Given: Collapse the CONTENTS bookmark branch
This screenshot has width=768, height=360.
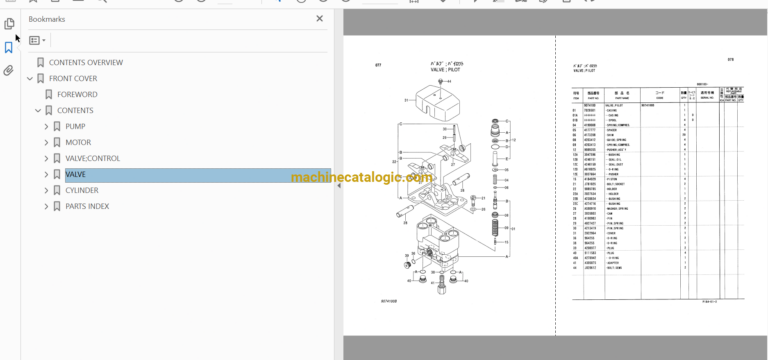Looking at the screenshot, I should (38, 111).
